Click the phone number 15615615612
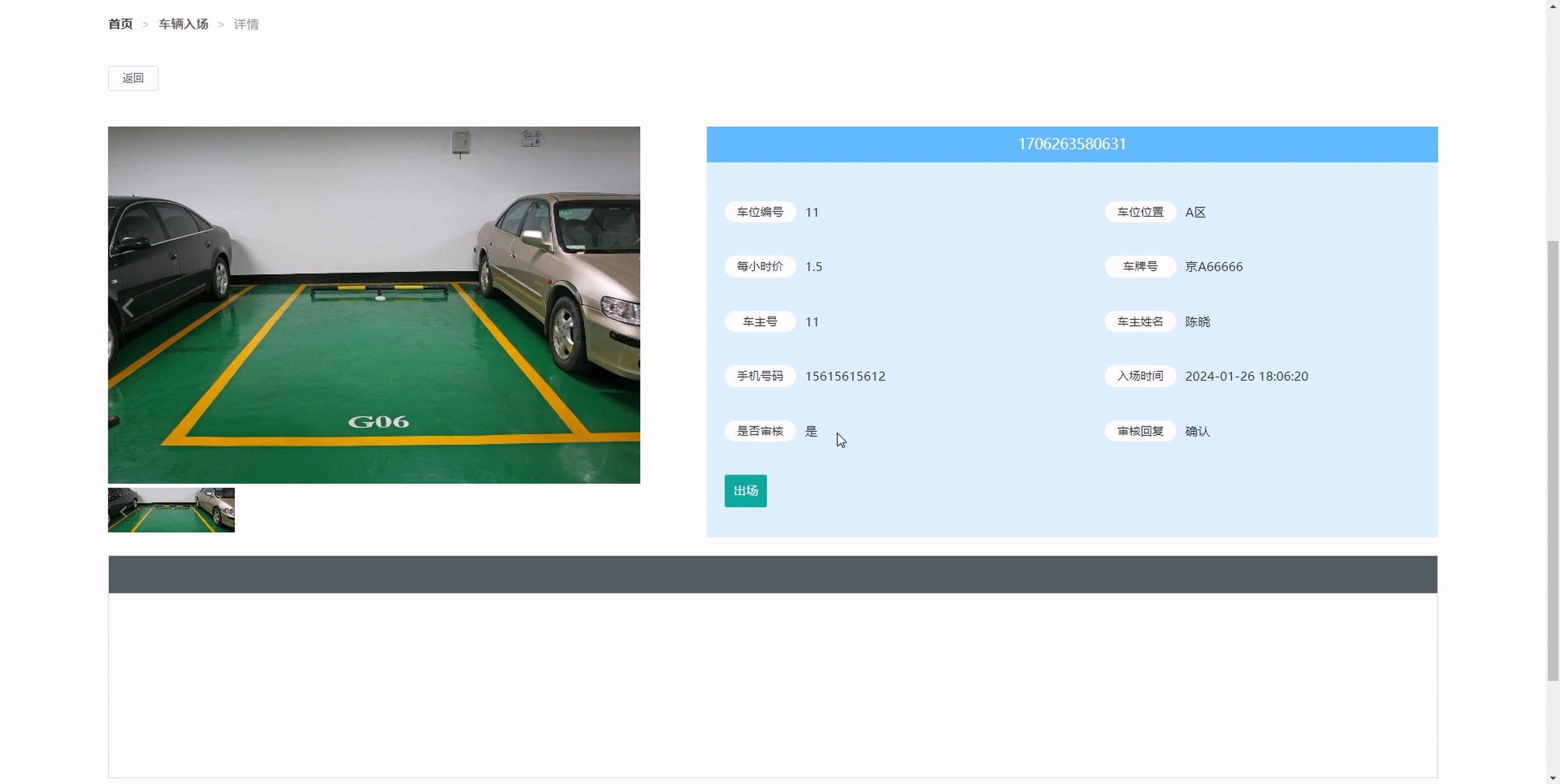This screenshot has width=1560, height=784. tap(845, 376)
